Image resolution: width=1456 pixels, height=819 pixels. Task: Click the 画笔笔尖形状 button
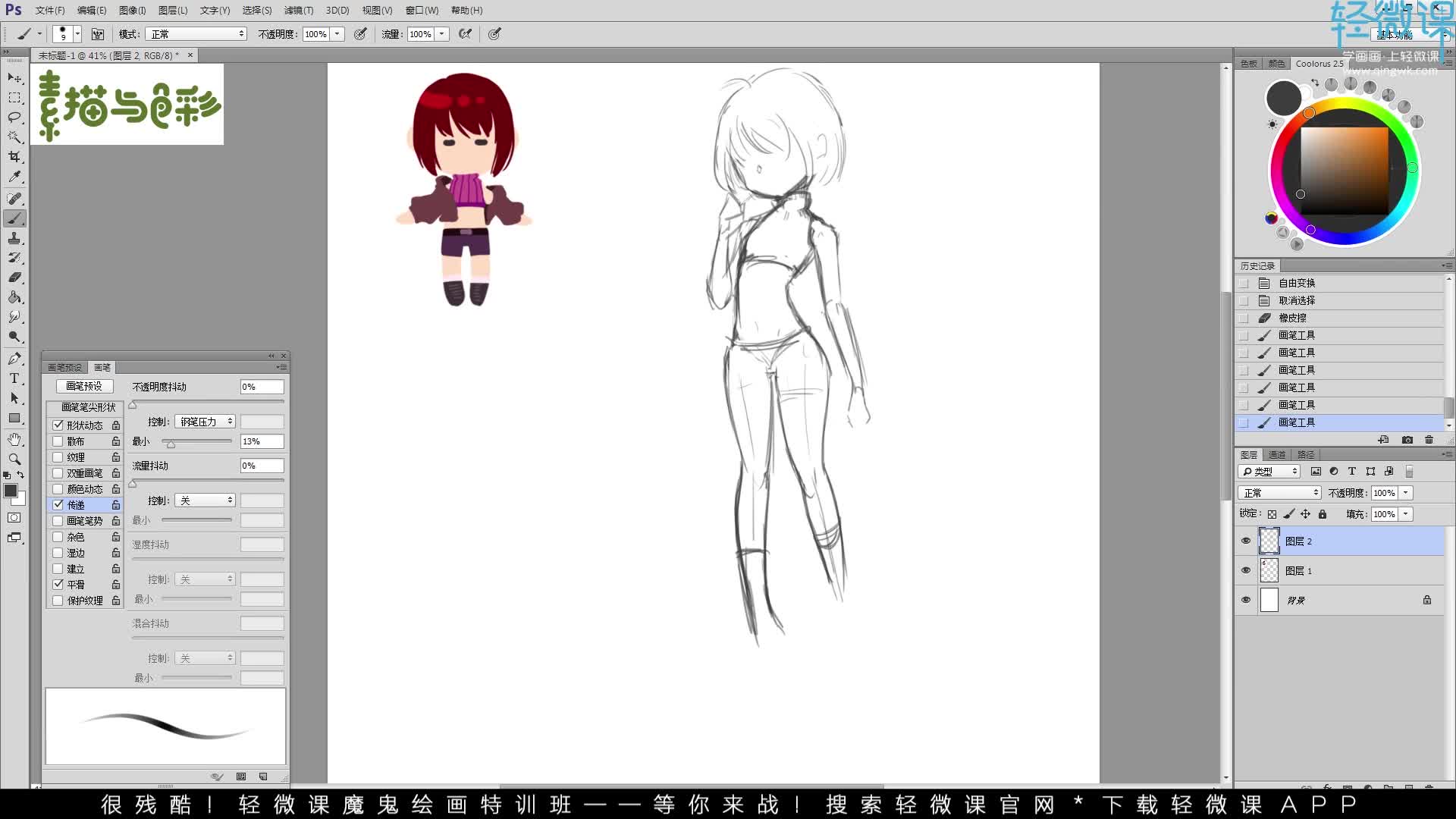point(88,407)
